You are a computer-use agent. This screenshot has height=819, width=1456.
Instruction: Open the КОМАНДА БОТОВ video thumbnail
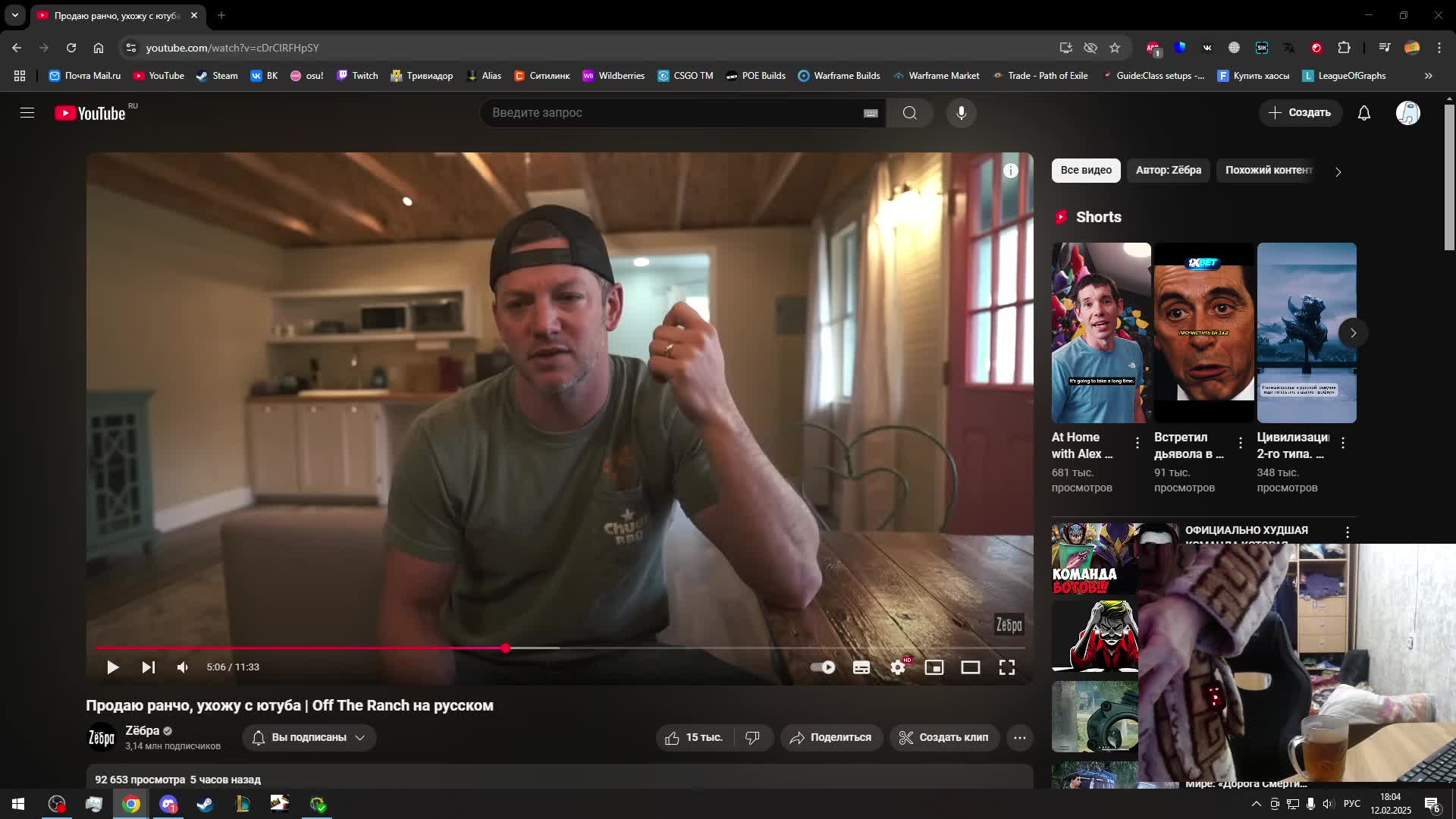click(1094, 559)
